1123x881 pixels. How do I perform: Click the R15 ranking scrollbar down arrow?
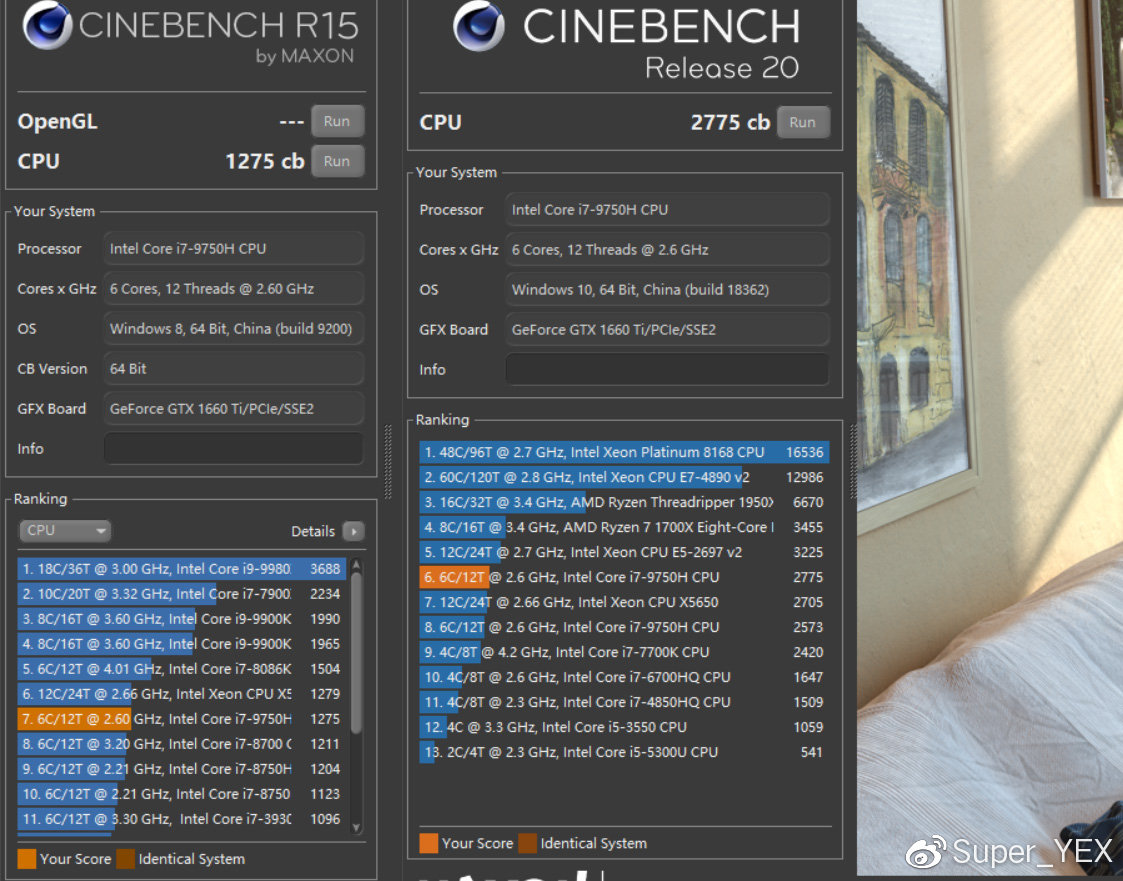(x=356, y=827)
